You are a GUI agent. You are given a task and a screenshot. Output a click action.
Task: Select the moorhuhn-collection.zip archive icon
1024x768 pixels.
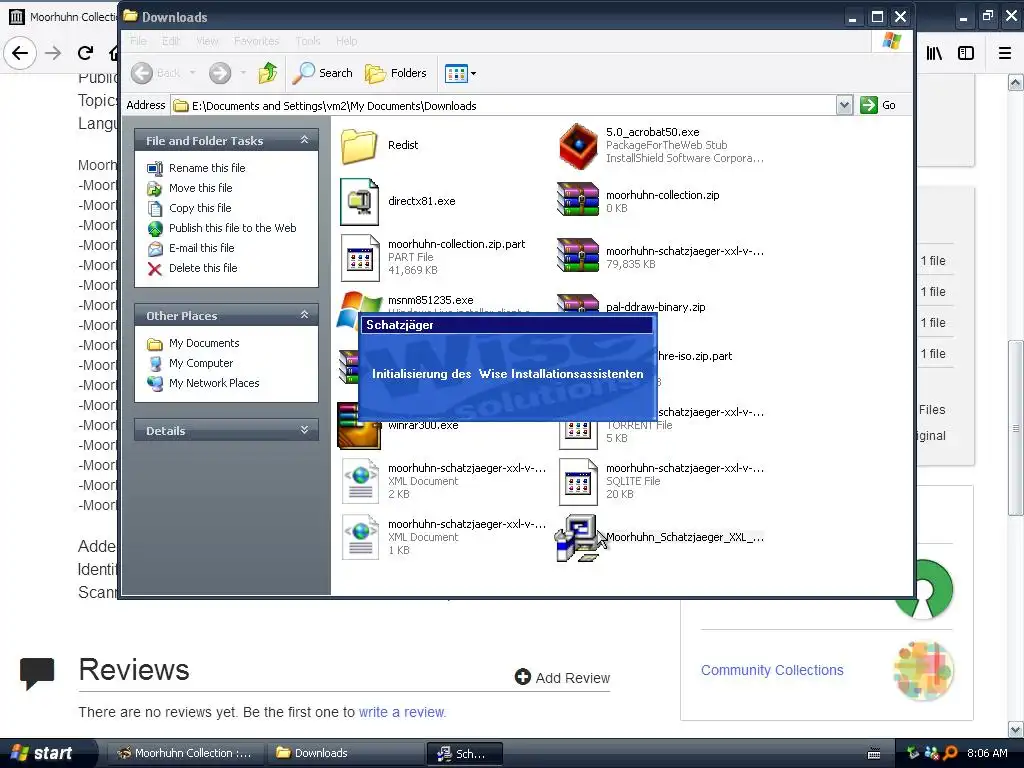[x=578, y=199]
